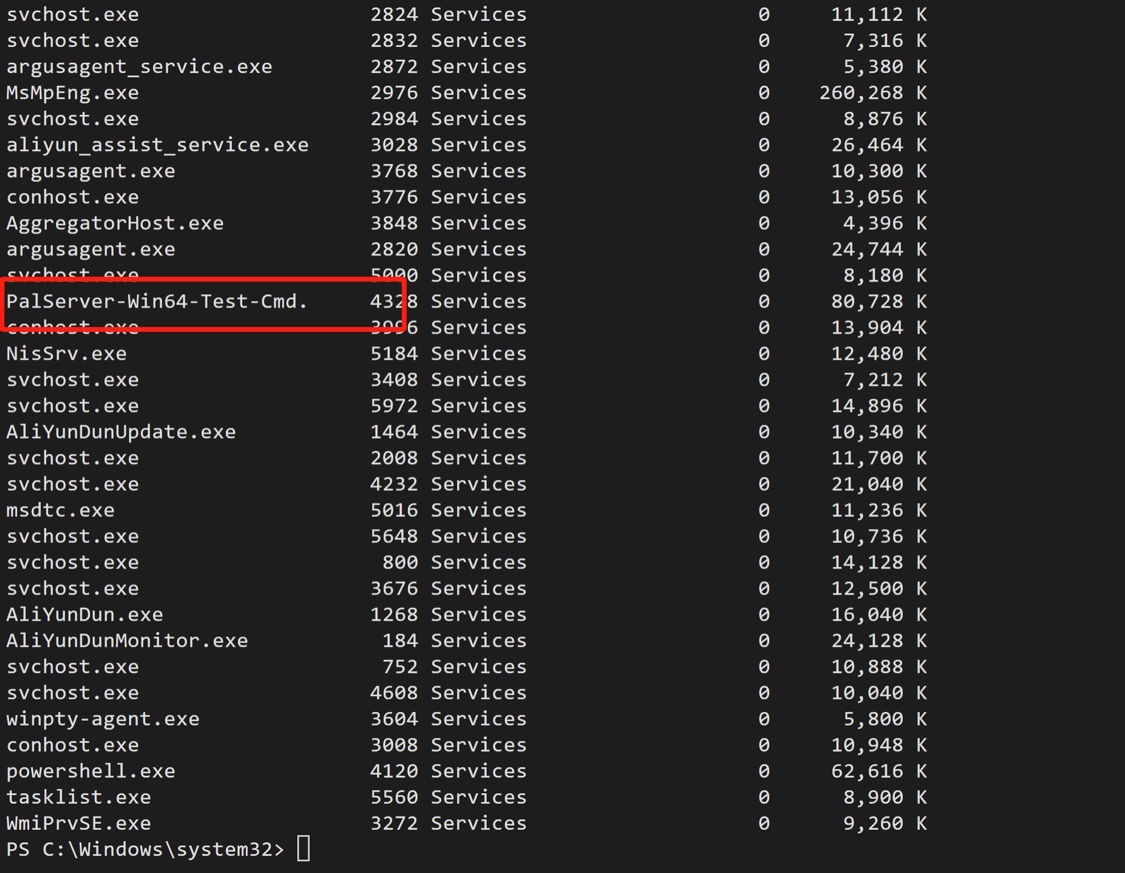Viewport: 1125px width, 873px height.
Task: Click the msdtc.exe process name
Action: (x=60, y=510)
